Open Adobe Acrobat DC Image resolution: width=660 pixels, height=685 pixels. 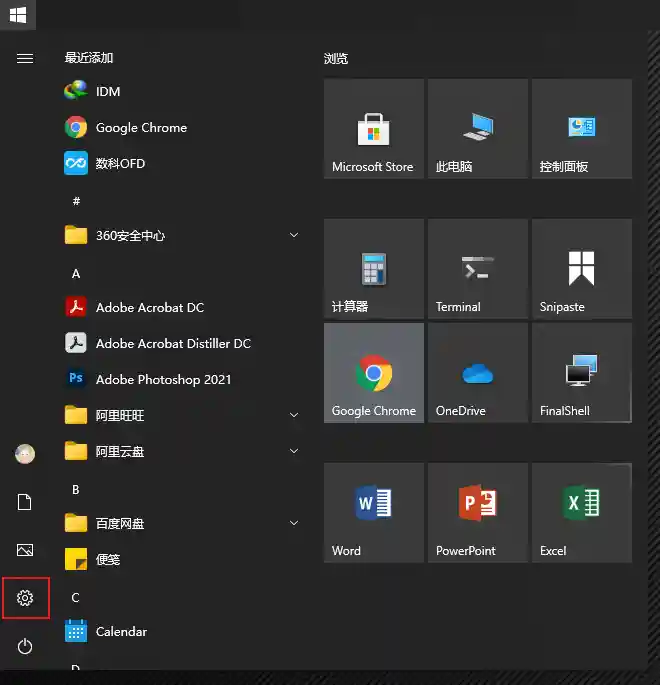182,308
